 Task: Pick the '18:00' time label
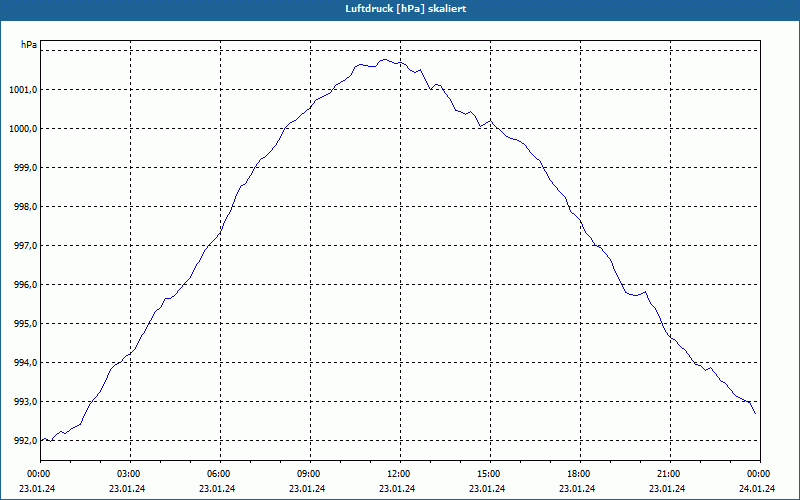tap(577, 474)
